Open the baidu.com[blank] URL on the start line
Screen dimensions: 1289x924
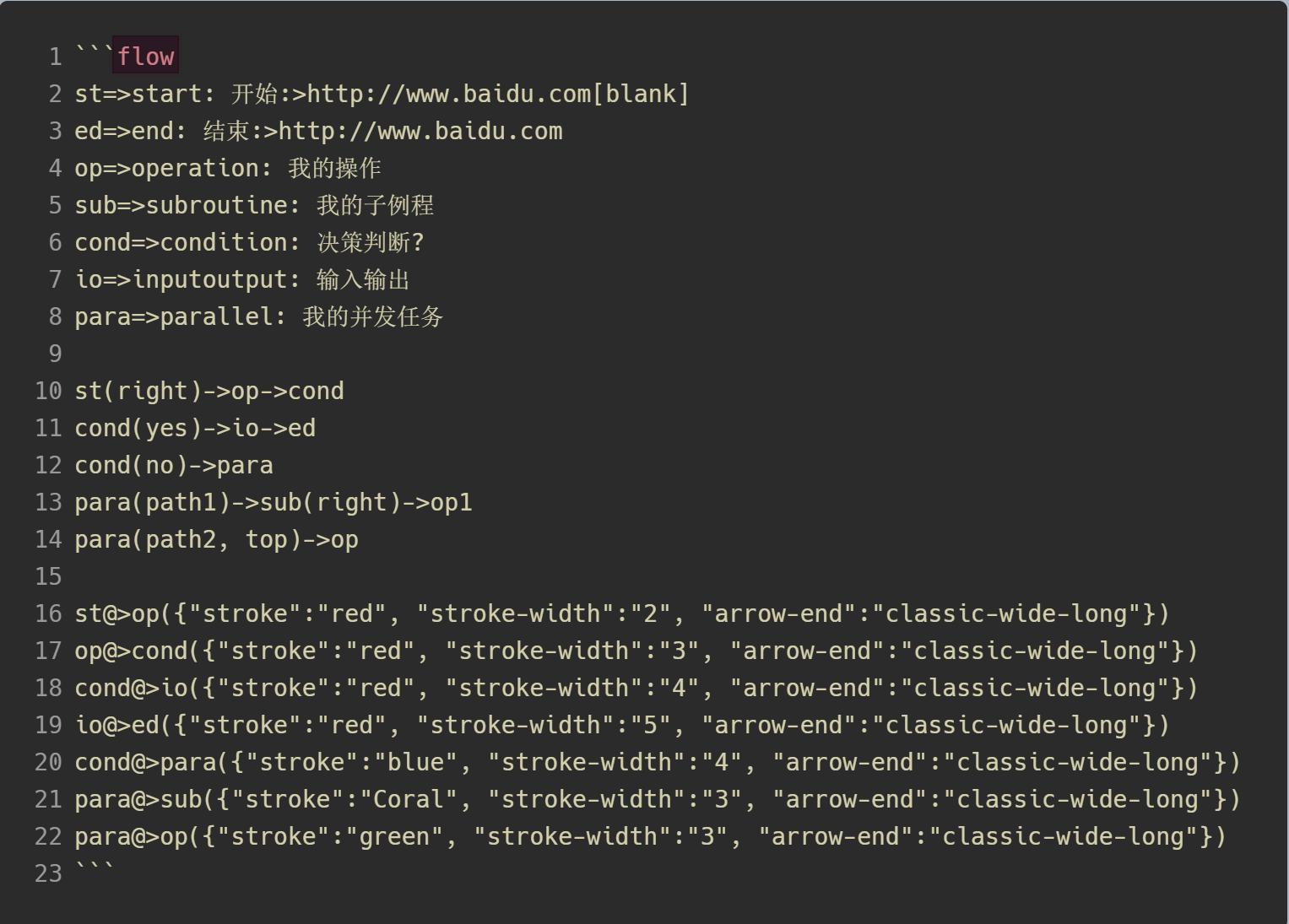coord(497,94)
